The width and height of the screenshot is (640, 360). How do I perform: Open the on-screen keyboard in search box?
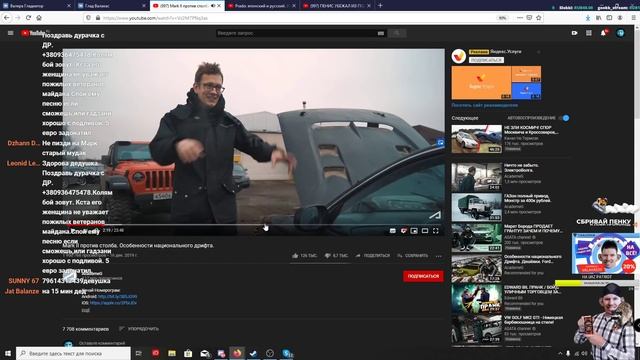(x=381, y=33)
